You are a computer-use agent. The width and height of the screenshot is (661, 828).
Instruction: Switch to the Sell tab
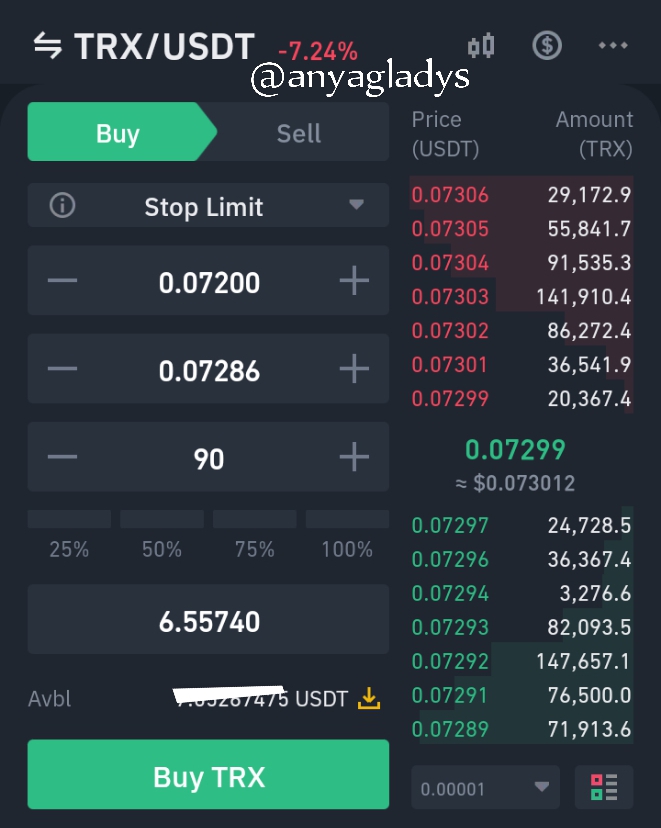(x=299, y=132)
